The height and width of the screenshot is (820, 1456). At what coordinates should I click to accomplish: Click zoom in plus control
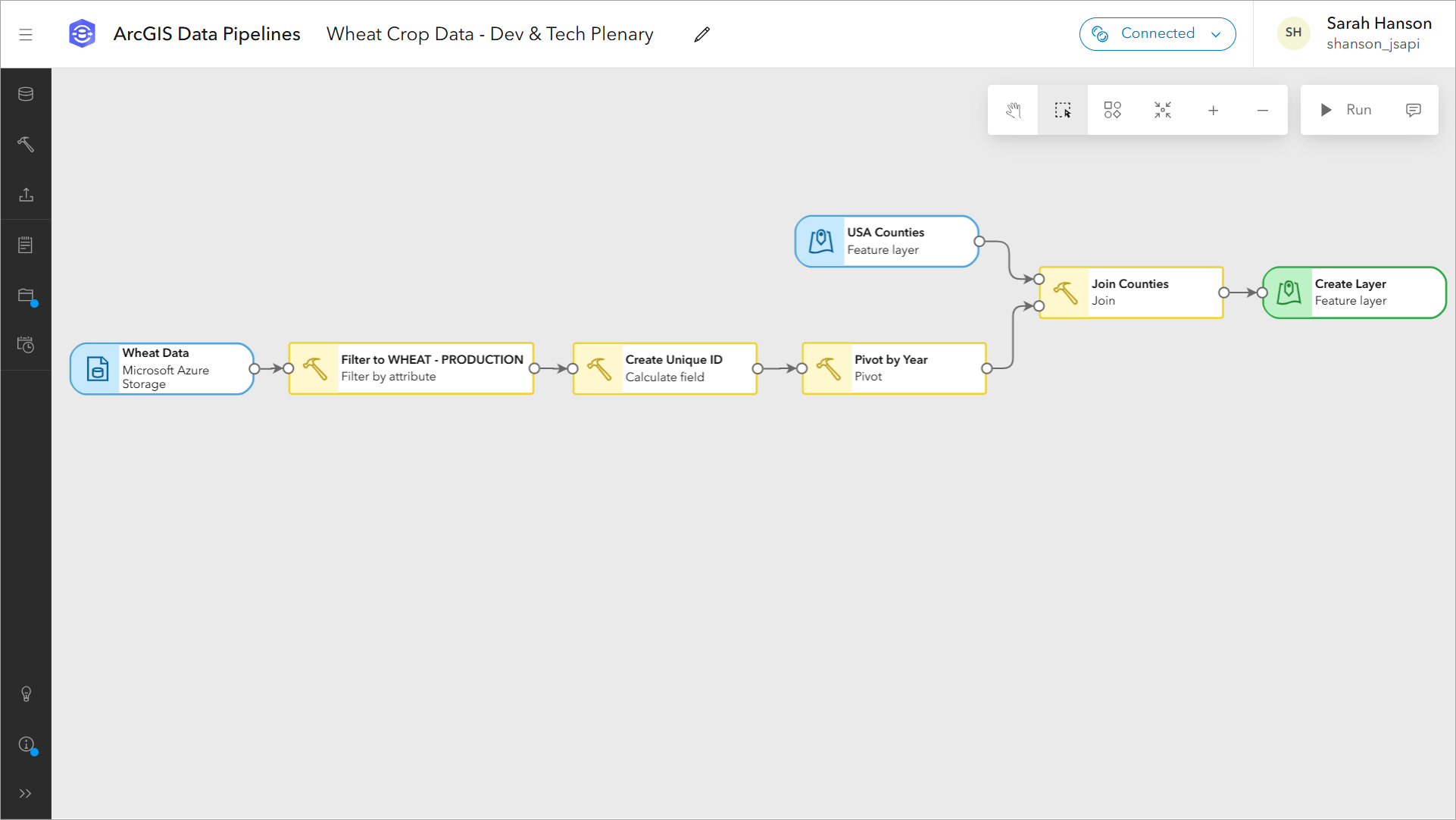pos(1213,110)
